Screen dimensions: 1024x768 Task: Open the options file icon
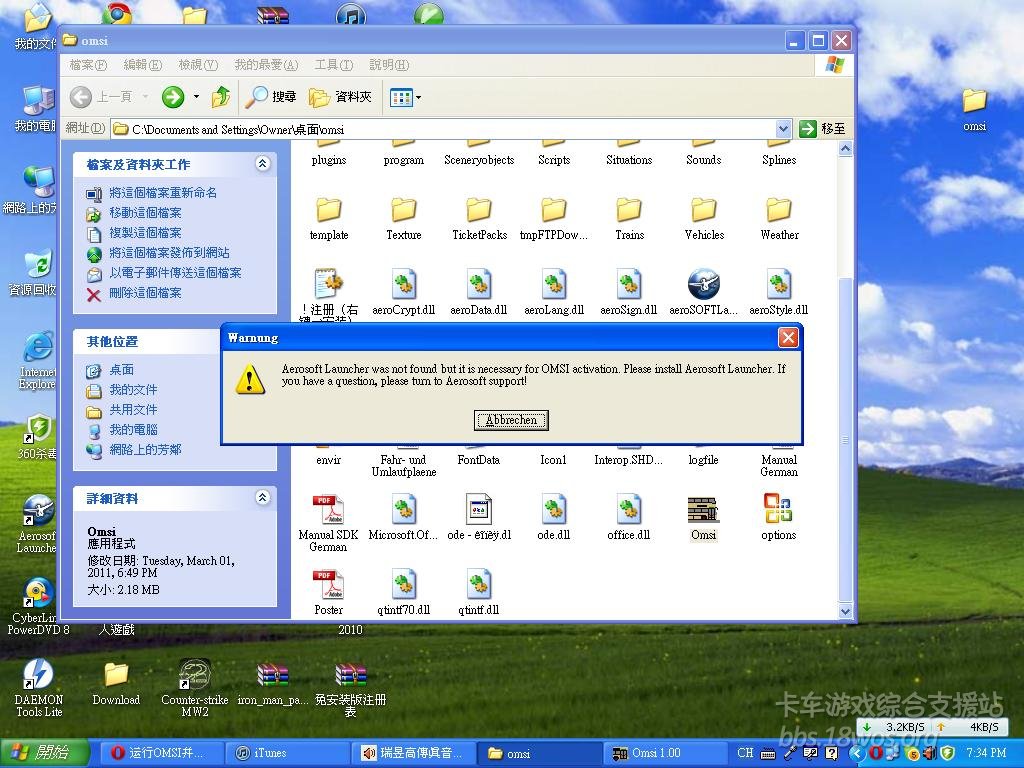tap(778, 511)
